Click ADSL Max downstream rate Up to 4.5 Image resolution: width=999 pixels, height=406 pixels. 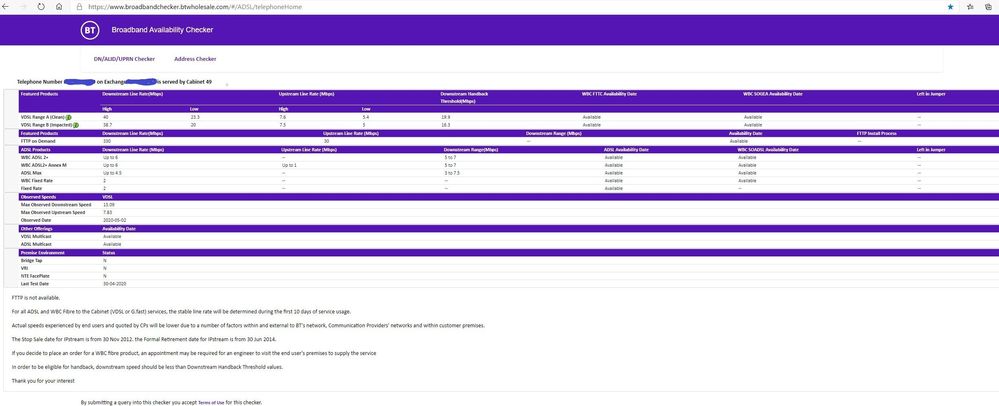click(113, 173)
